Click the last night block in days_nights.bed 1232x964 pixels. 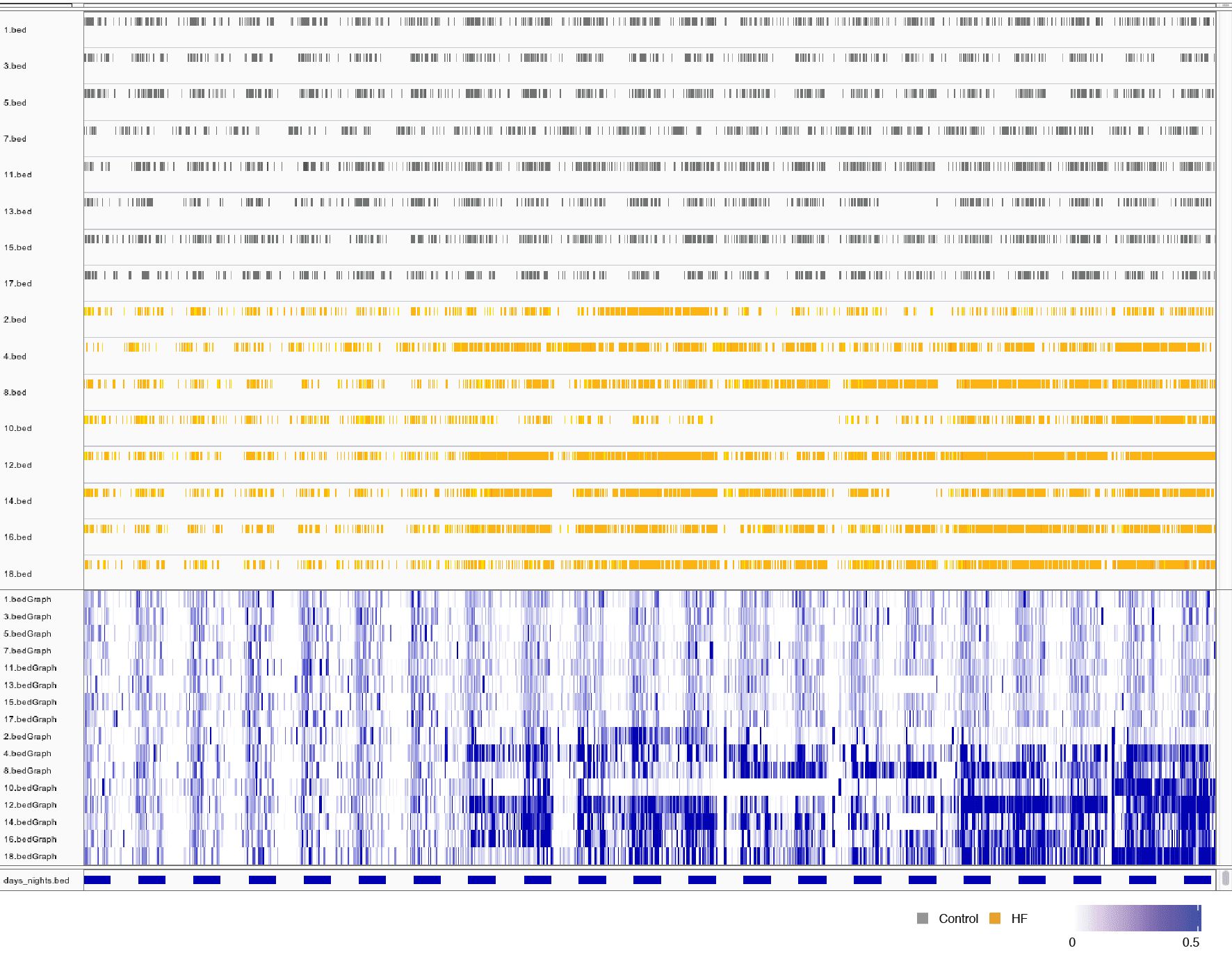[x=1197, y=880]
